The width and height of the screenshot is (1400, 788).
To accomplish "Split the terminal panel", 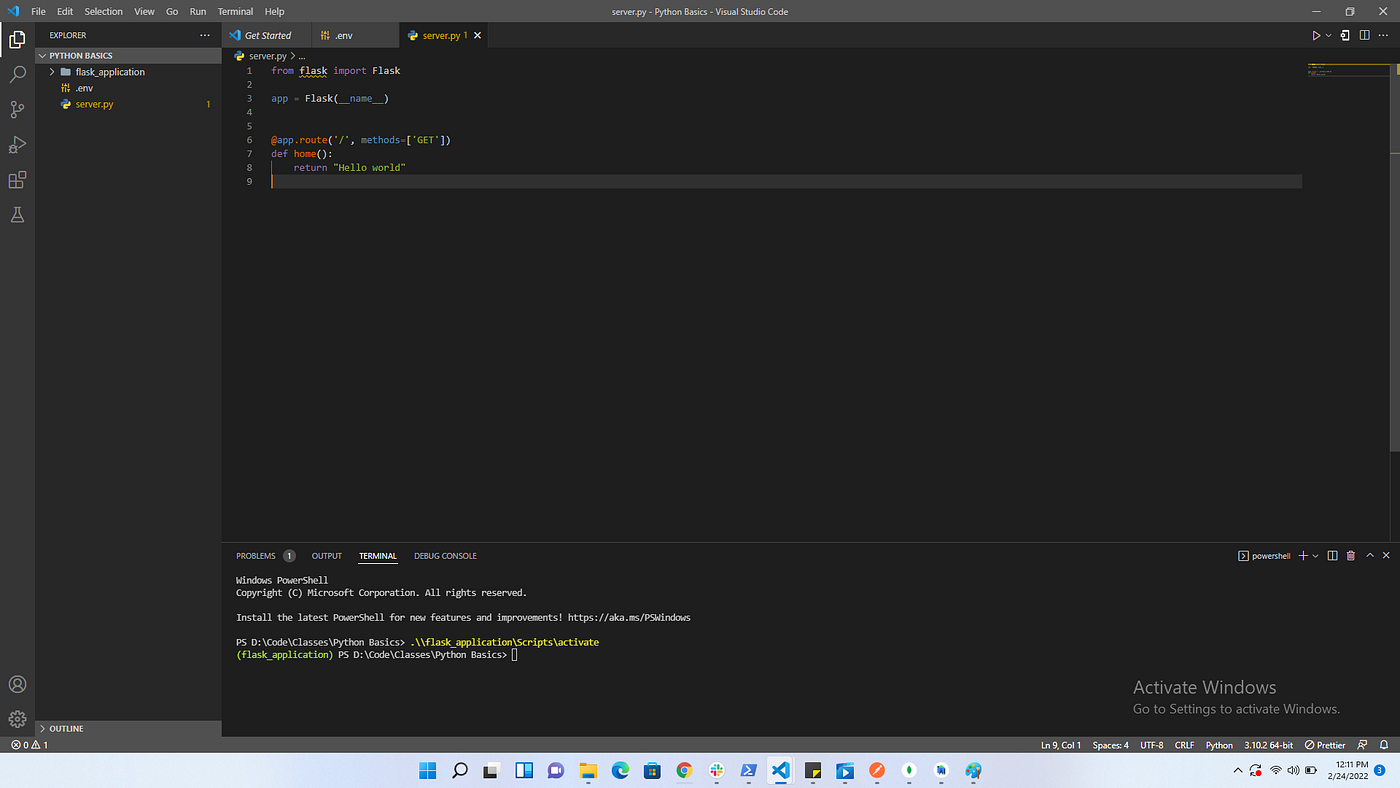I will pos(1332,556).
